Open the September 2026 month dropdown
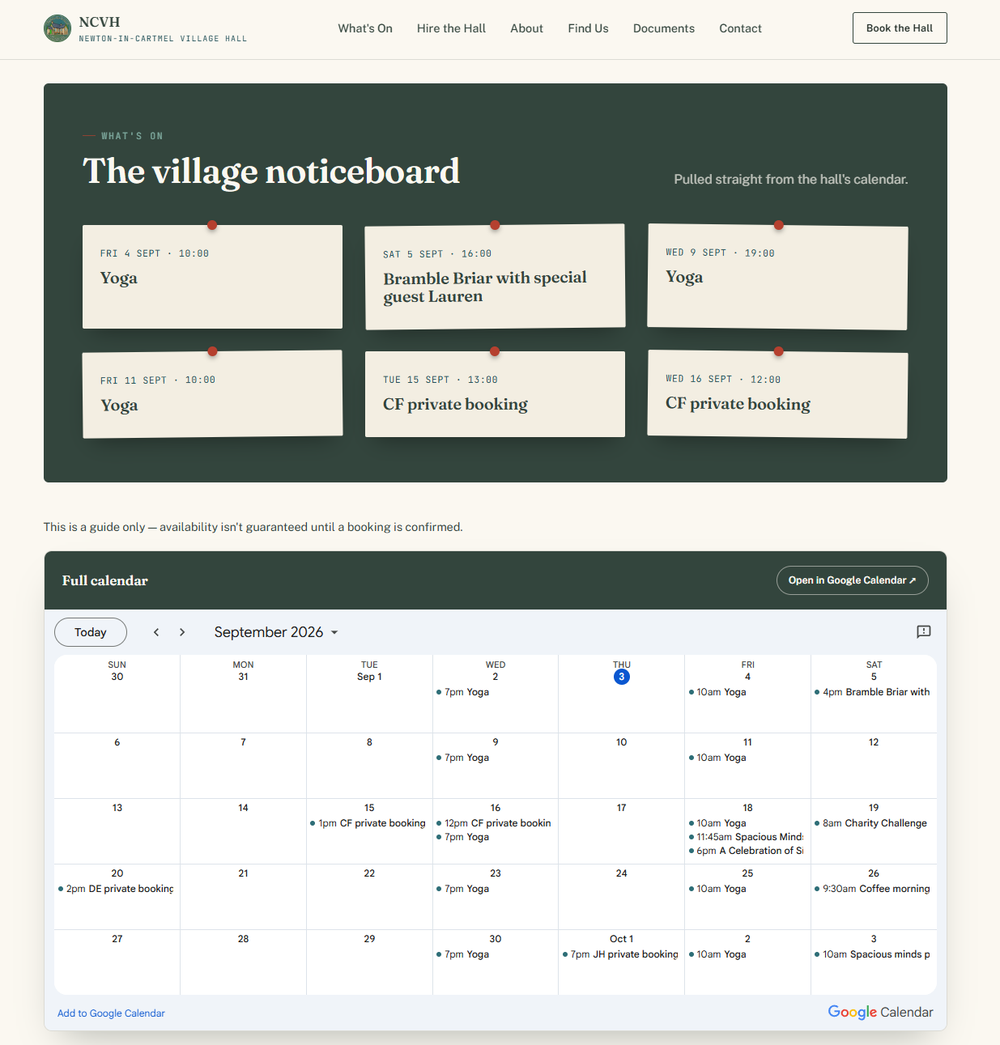The width and height of the screenshot is (1000, 1045). tap(276, 632)
